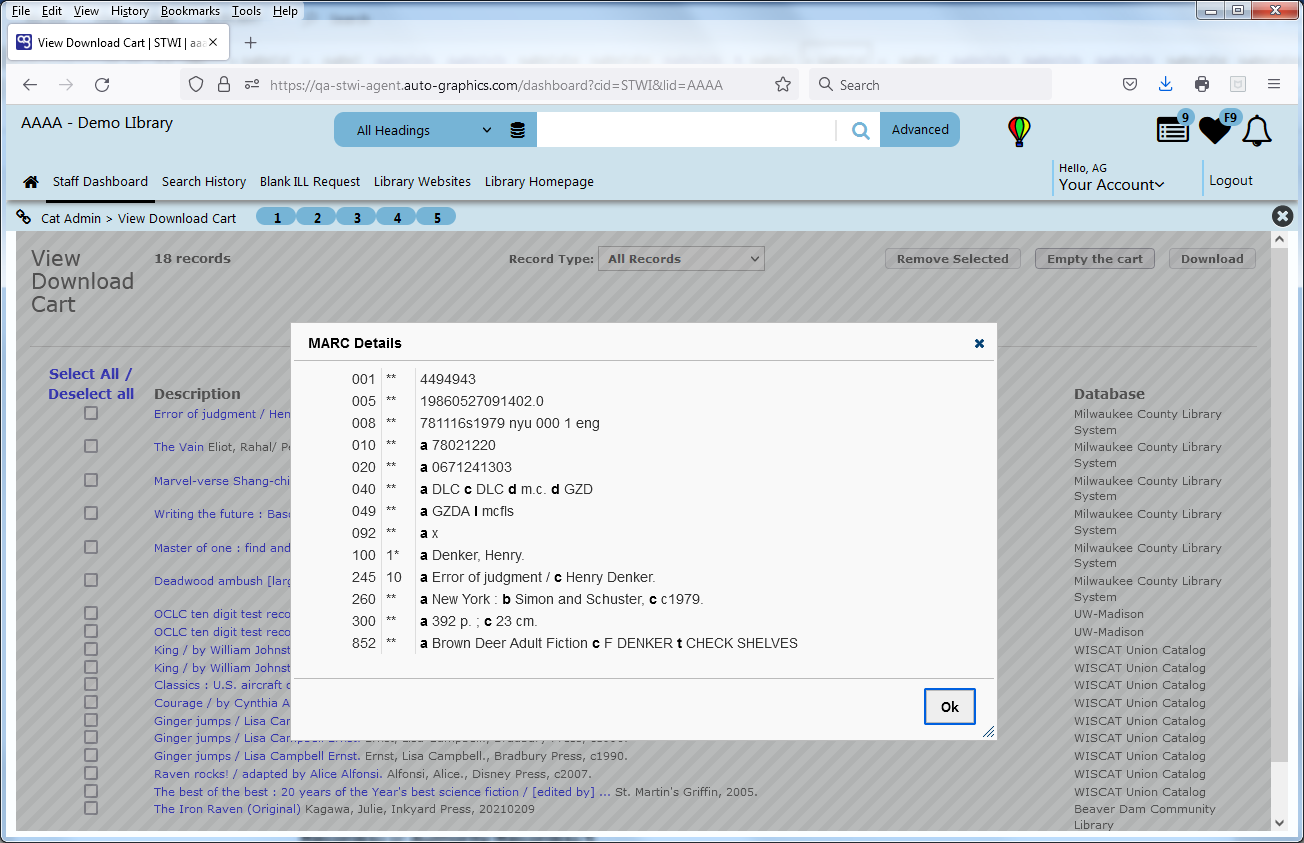Go to the home icon
The height and width of the screenshot is (843, 1304).
pyautogui.click(x=31, y=182)
